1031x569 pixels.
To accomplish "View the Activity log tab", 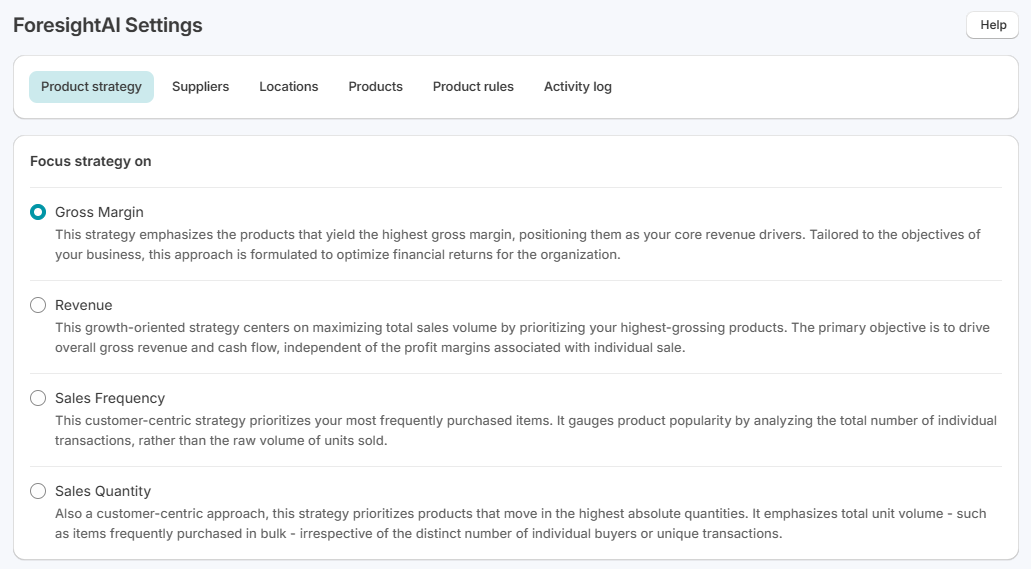I will click(x=578, y=87).
